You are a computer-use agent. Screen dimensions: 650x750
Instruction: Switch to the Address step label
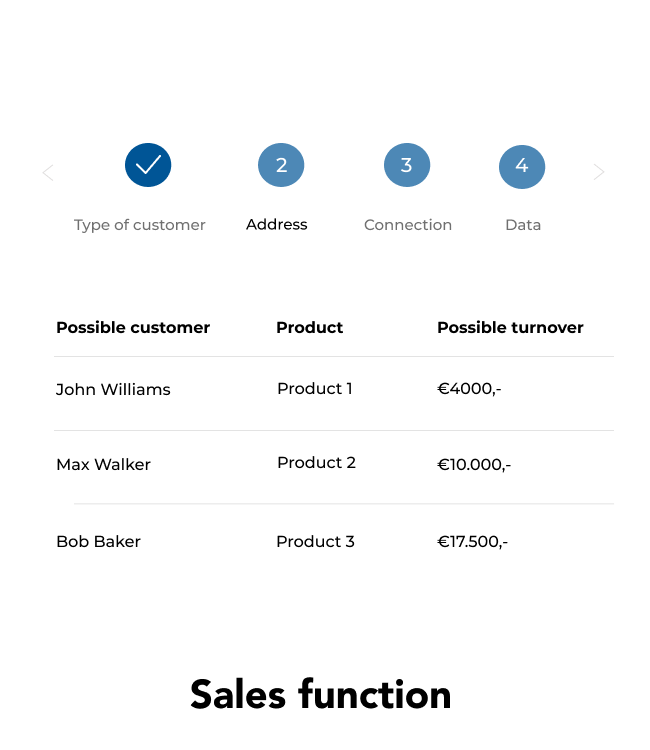276,224
